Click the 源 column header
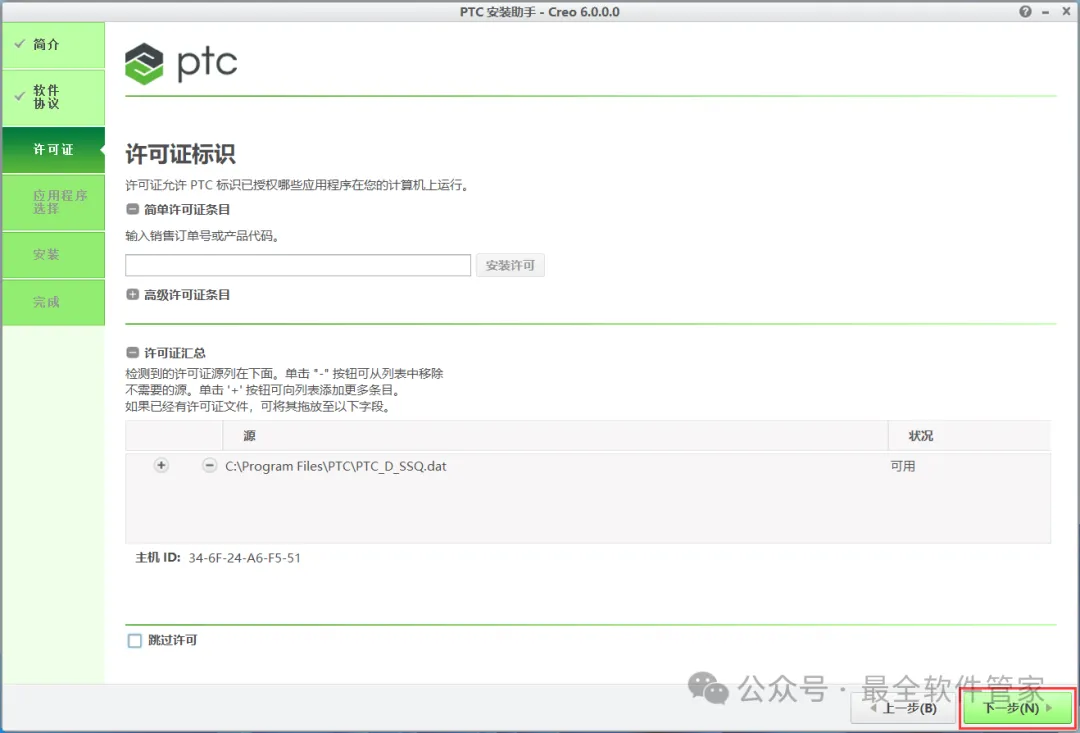Screen dimensions: 1080x733 (x=555, y=436)
